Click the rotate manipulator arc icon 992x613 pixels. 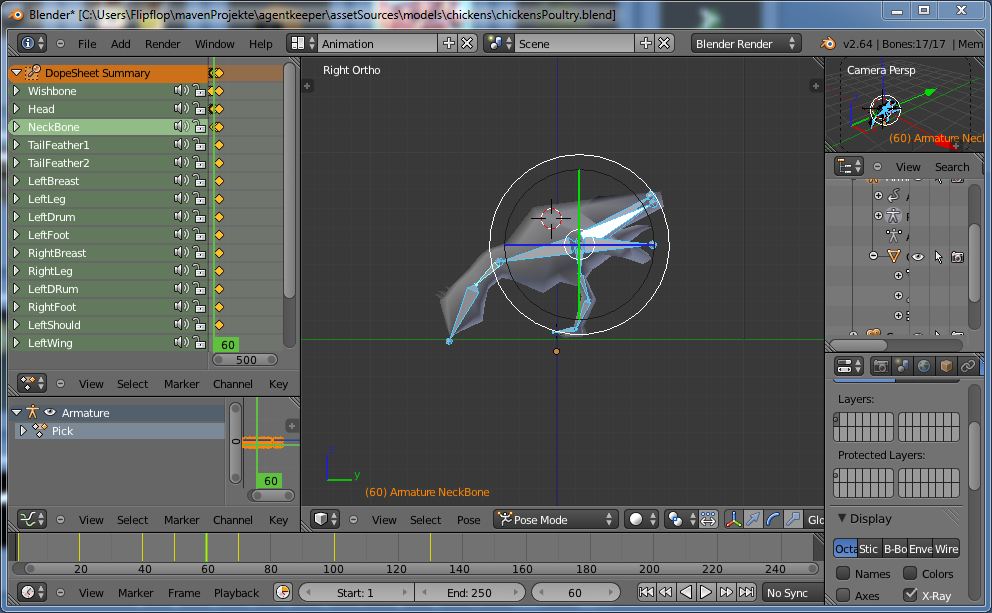tap(772, 520)
